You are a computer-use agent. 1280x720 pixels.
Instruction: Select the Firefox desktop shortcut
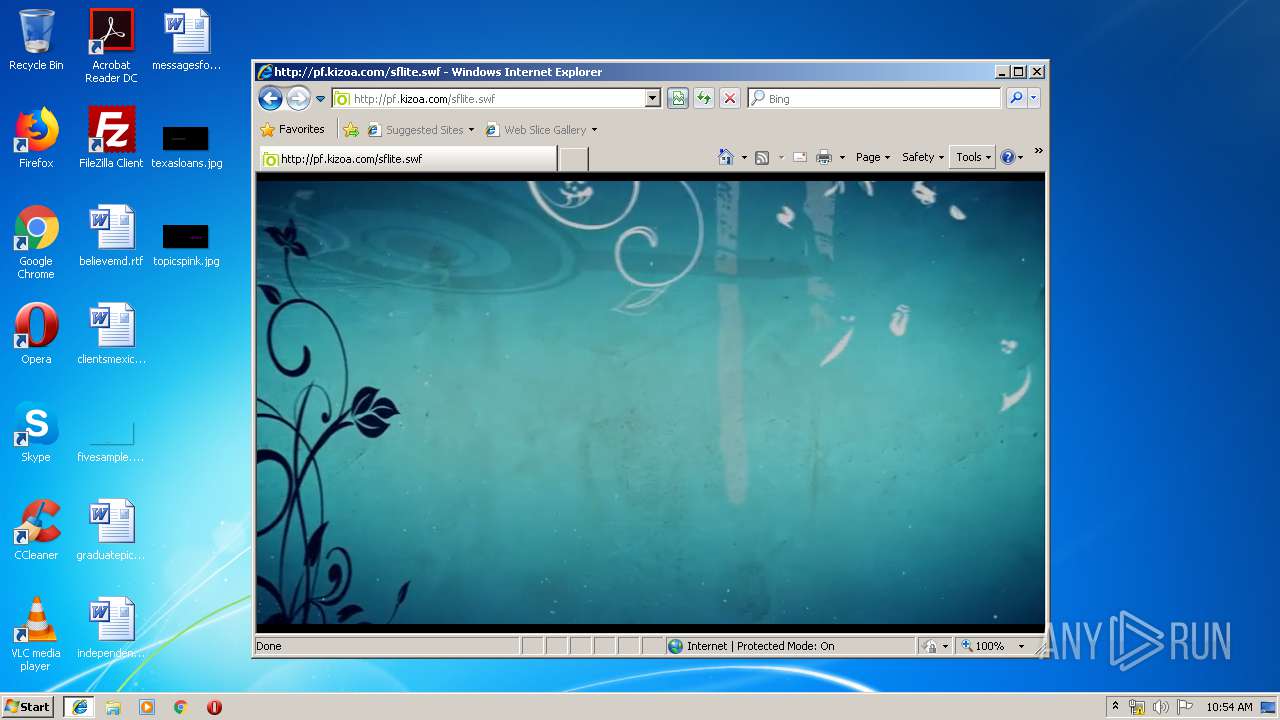36,138
